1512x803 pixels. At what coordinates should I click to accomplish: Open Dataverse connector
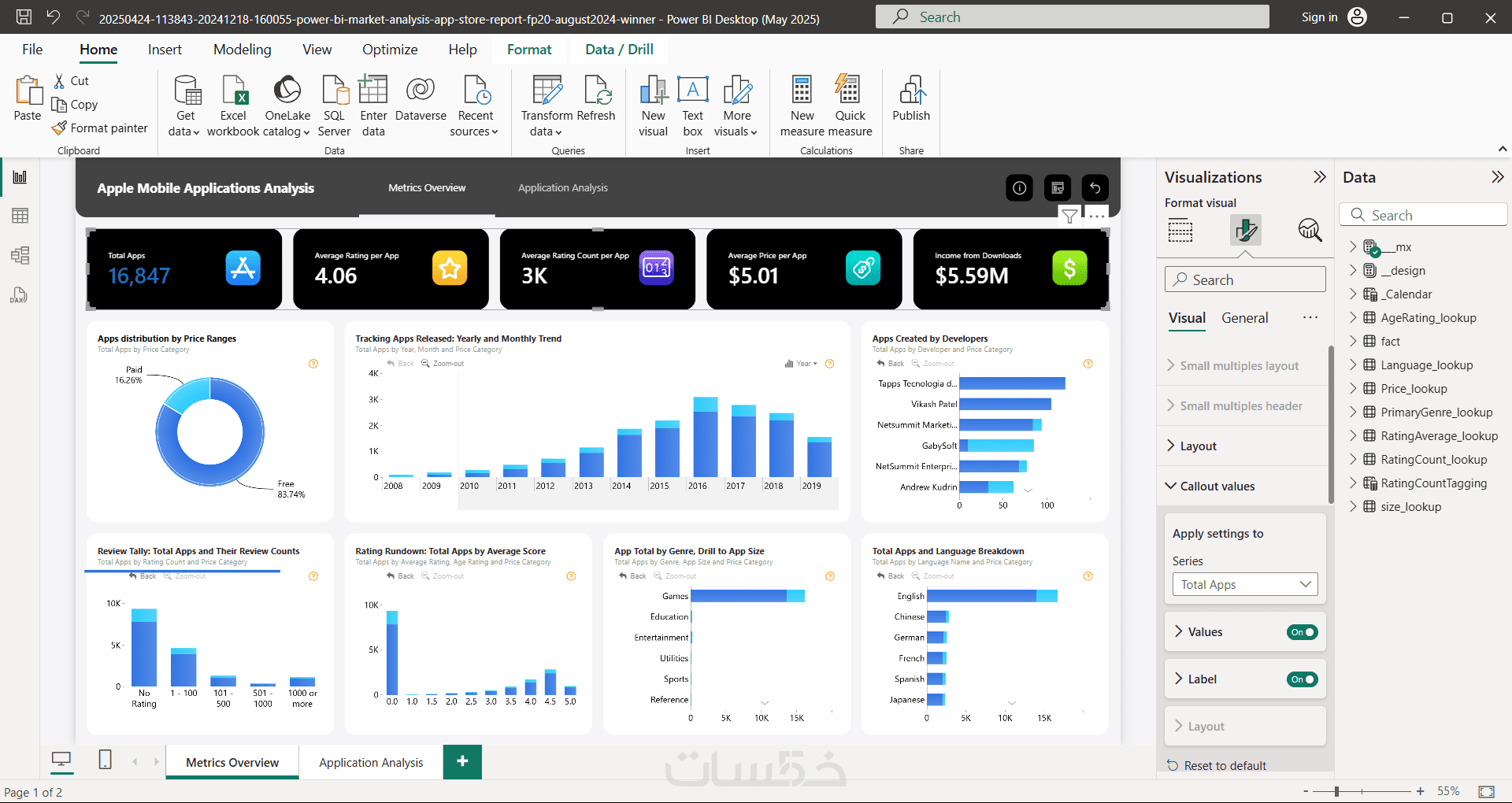pos(421,99)
